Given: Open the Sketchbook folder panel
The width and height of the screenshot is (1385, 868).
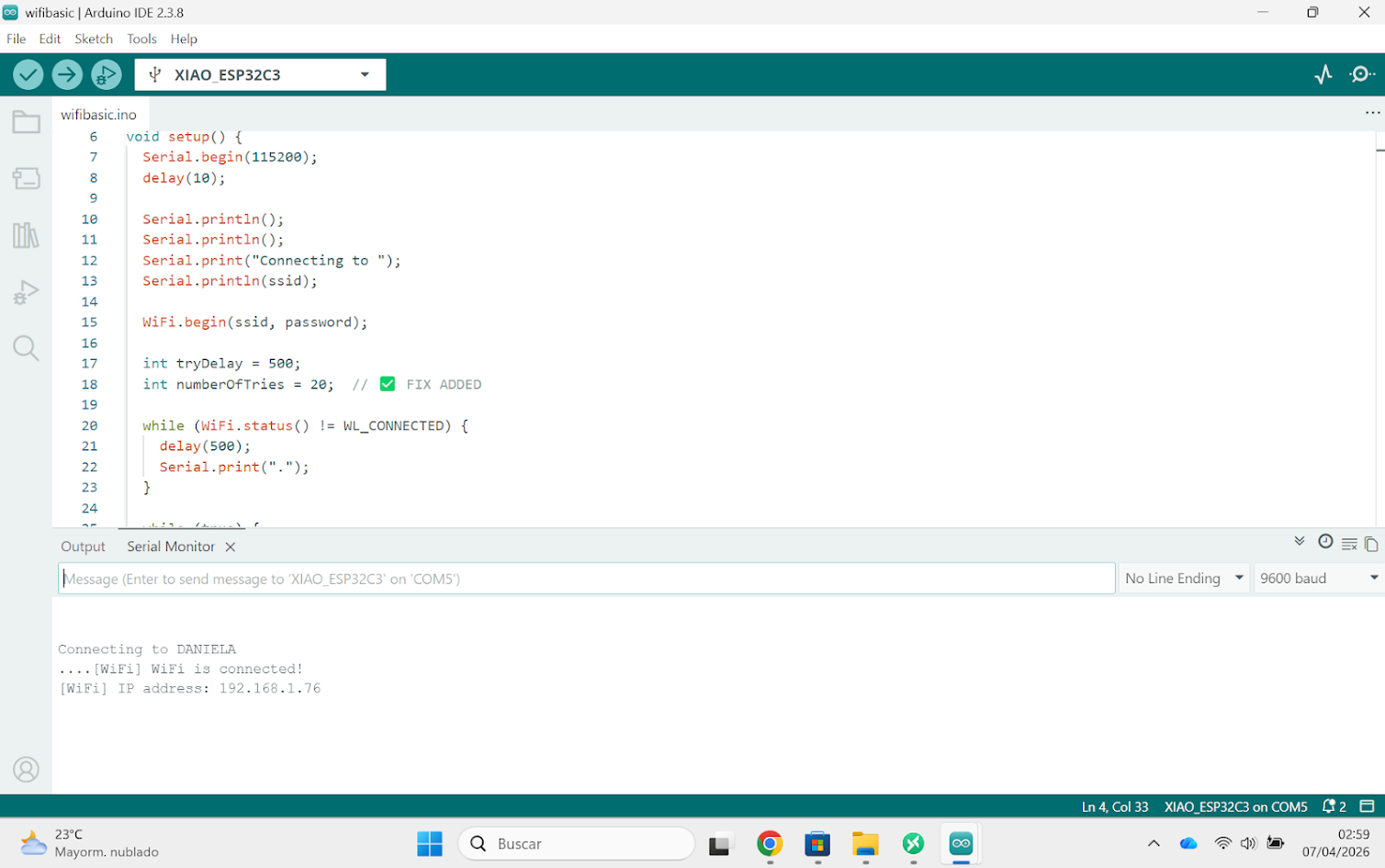Looking at the screenshot, I should pos(26,122).
